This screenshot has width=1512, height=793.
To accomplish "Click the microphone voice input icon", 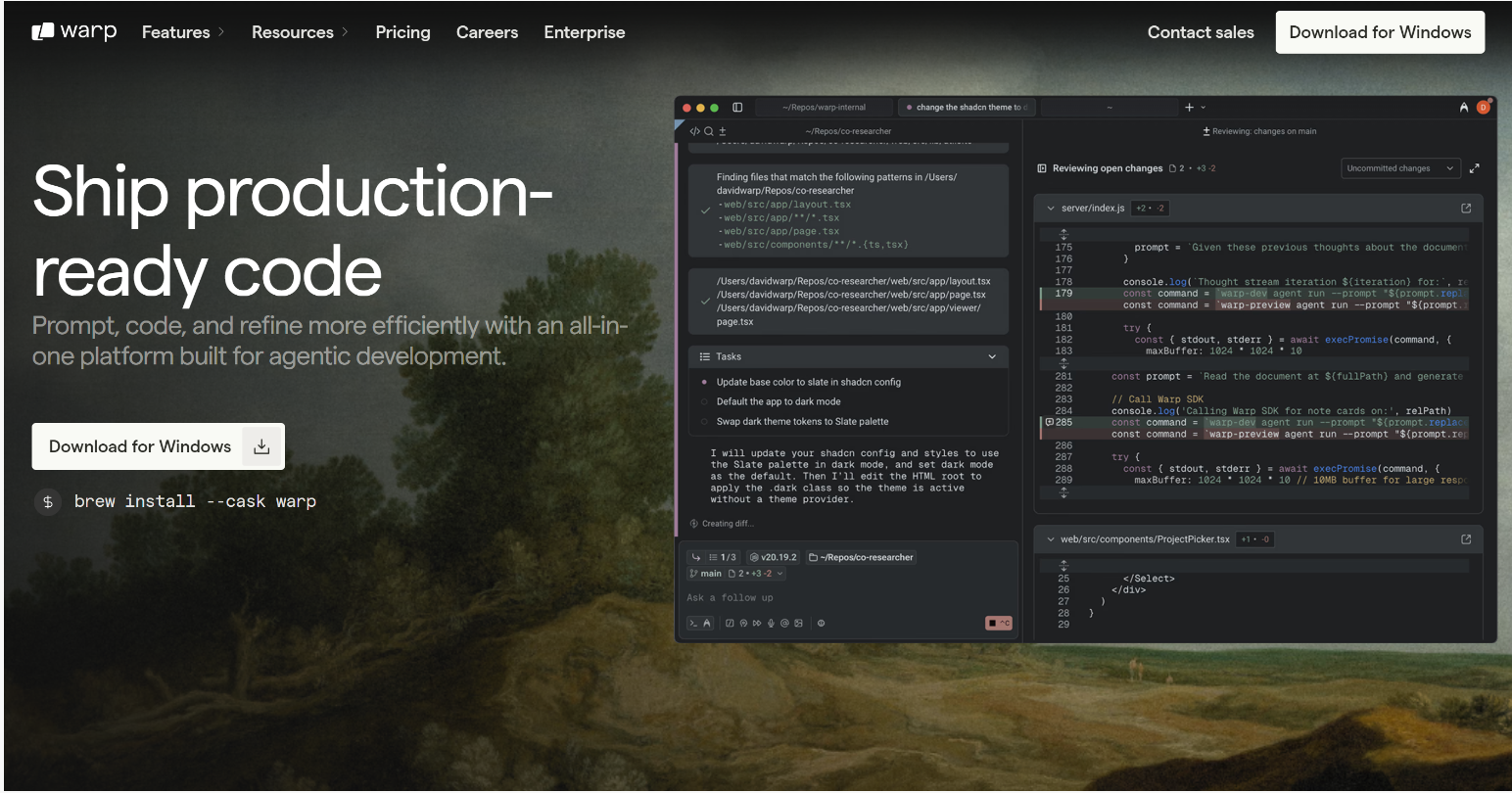I will [771, 623].
